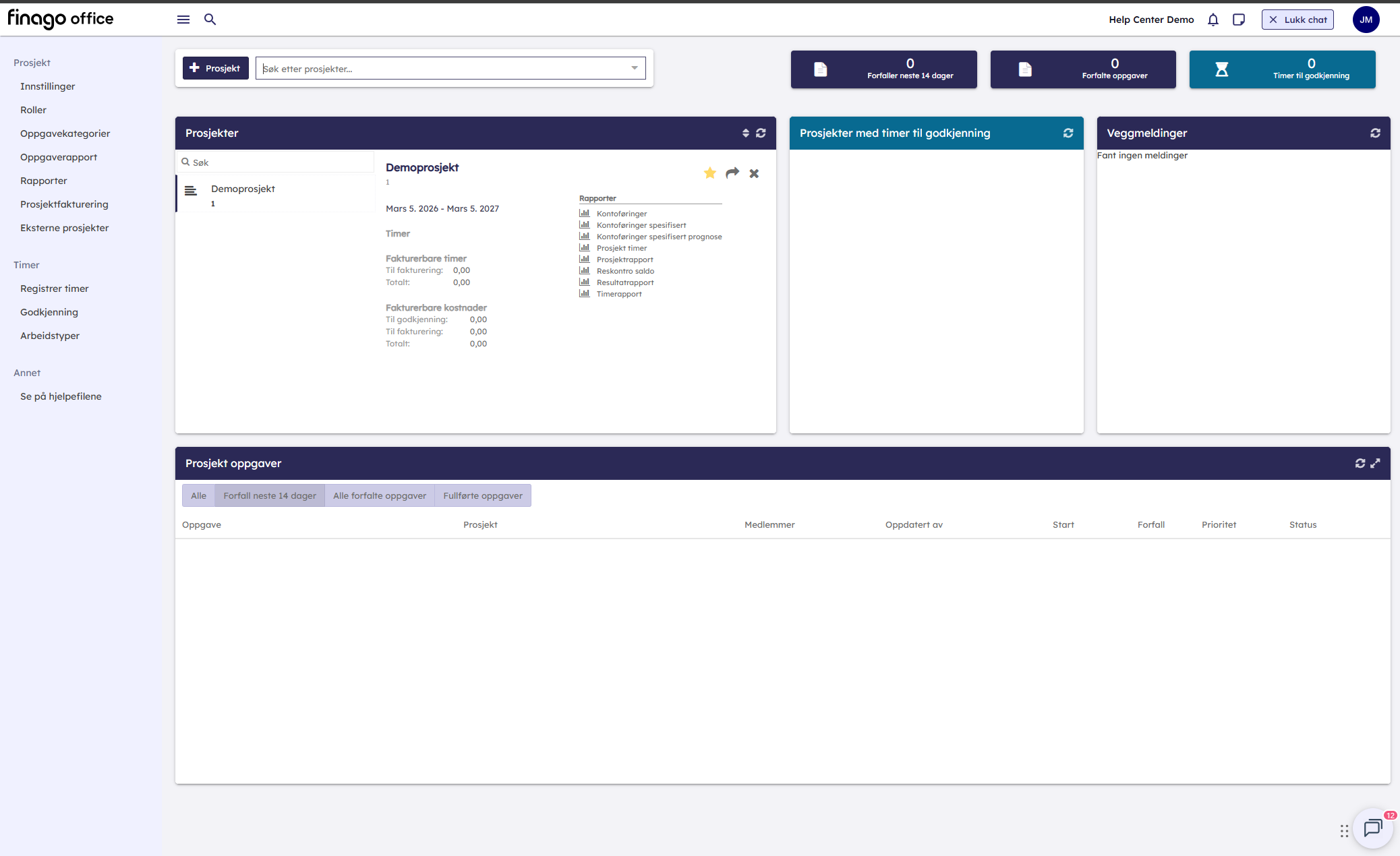Click the new Prosjekt button
This screenshot has height=856, width=1400.
point(215,68)
